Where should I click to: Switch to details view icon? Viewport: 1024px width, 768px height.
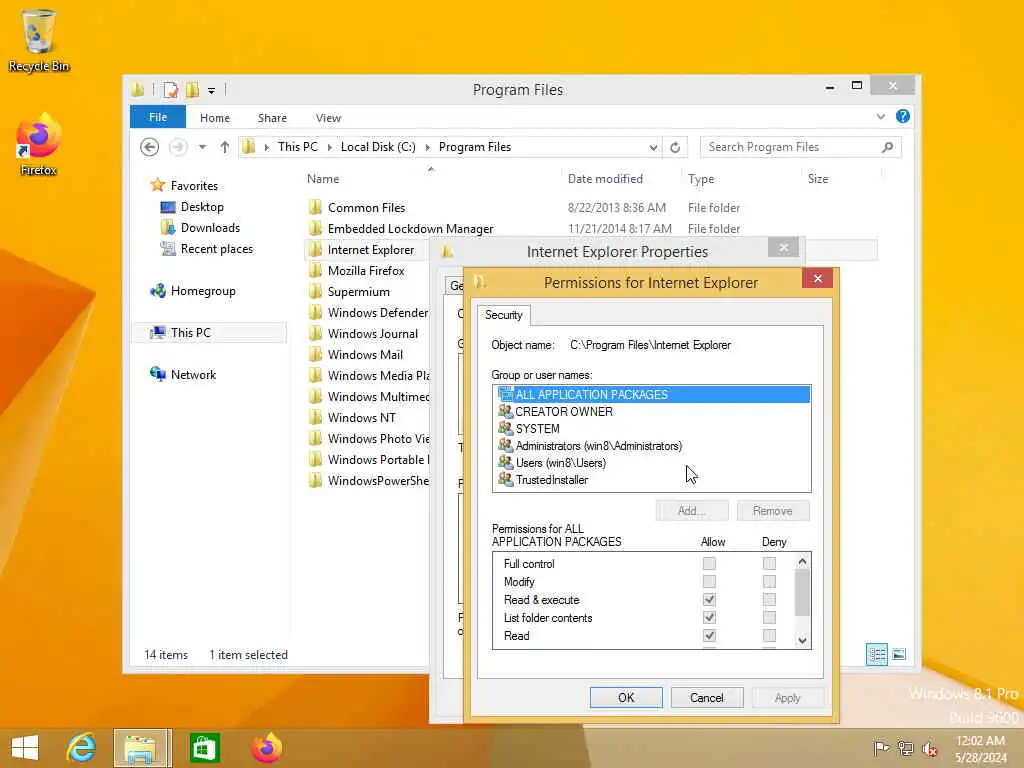click(876, 654)
